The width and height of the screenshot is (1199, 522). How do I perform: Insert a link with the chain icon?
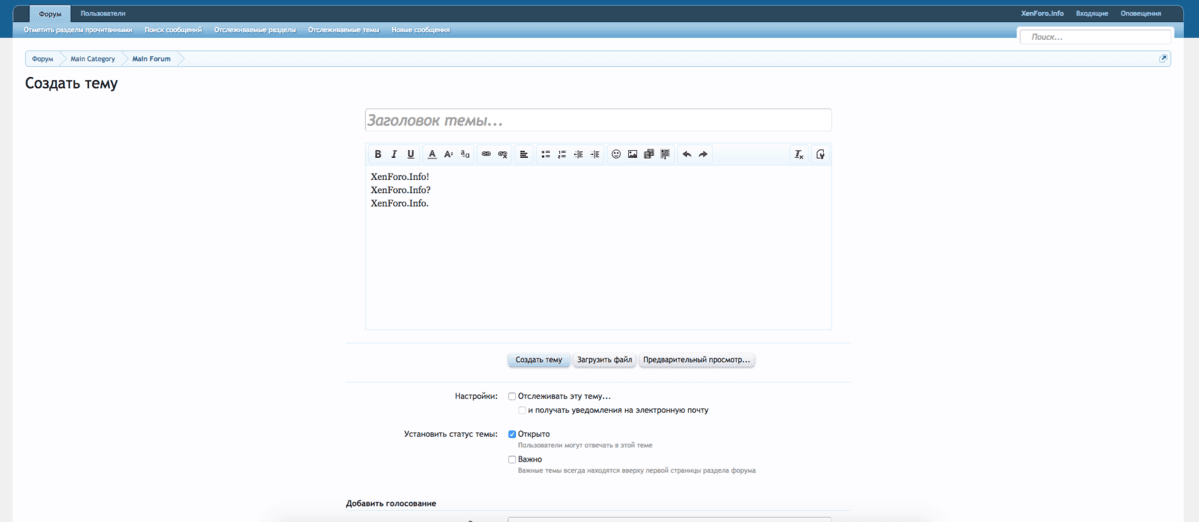(x=486, y=154)
